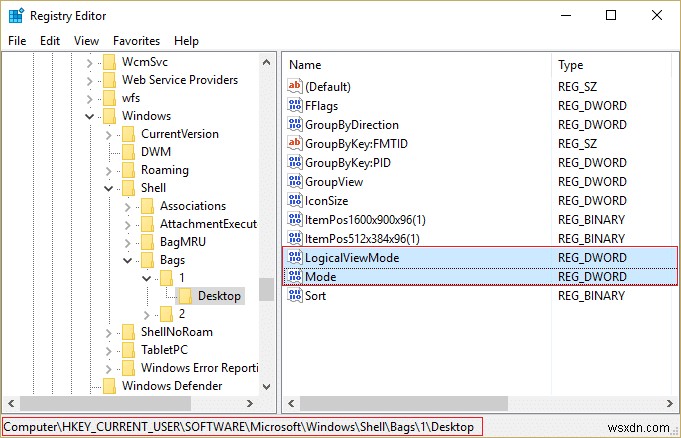
Task: Click the Registry Editor app icon in title bar
Action: point(15,16)
